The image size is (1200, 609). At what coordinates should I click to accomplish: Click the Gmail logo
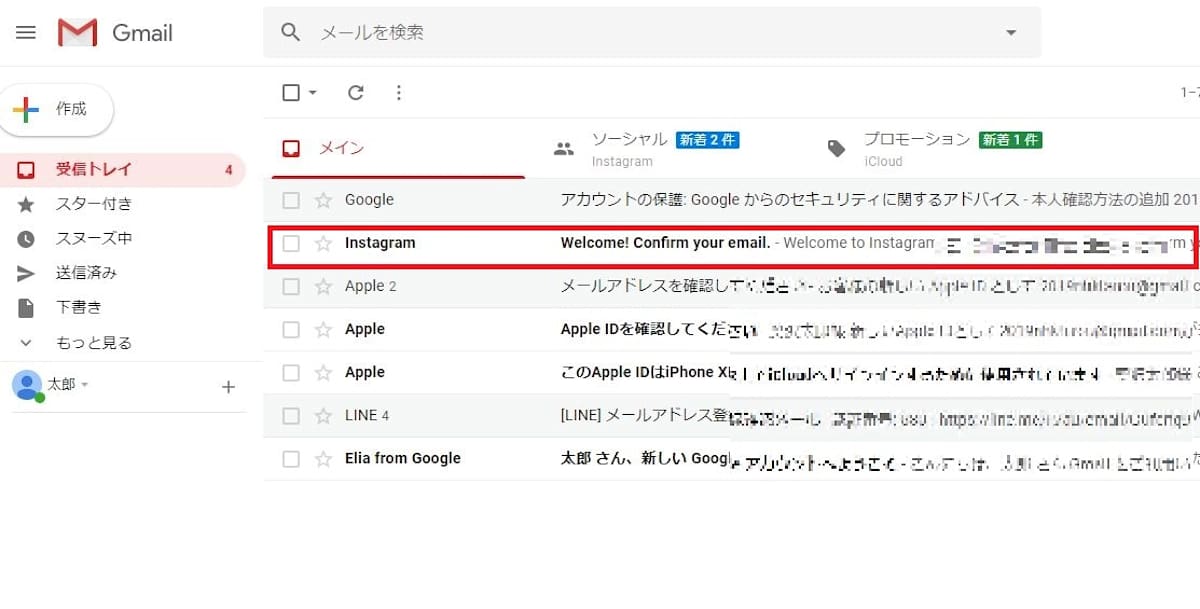pos(115,33)
